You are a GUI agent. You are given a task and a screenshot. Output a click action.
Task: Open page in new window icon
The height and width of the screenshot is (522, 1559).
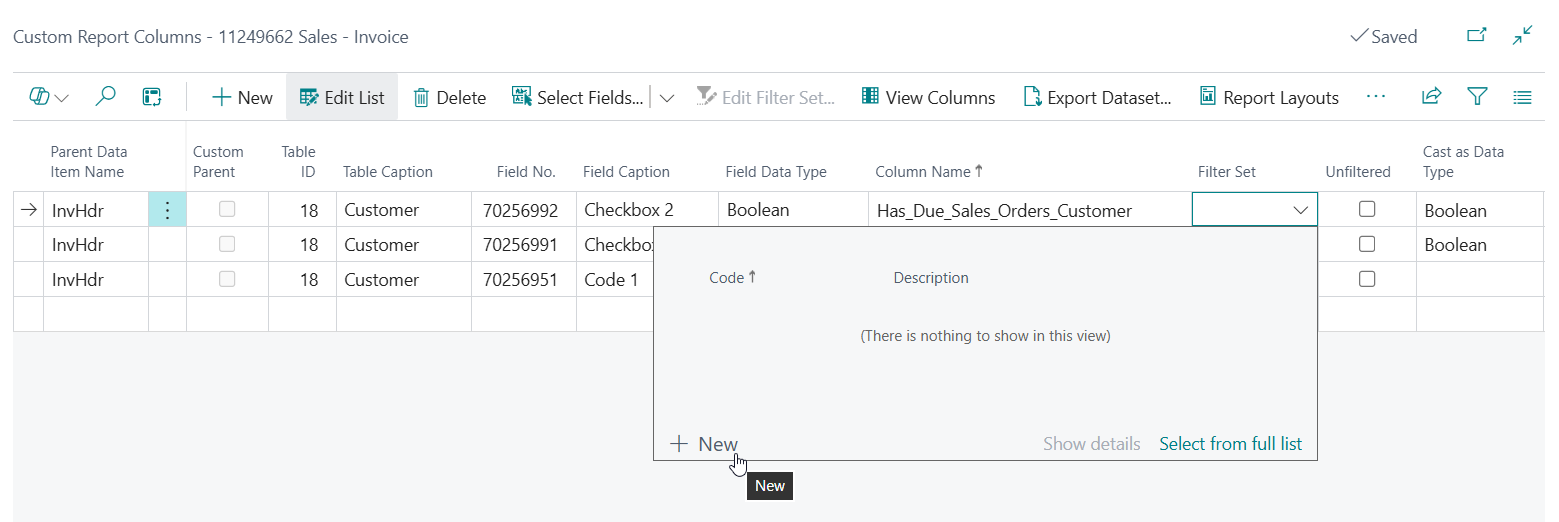tap(1476, 36)
